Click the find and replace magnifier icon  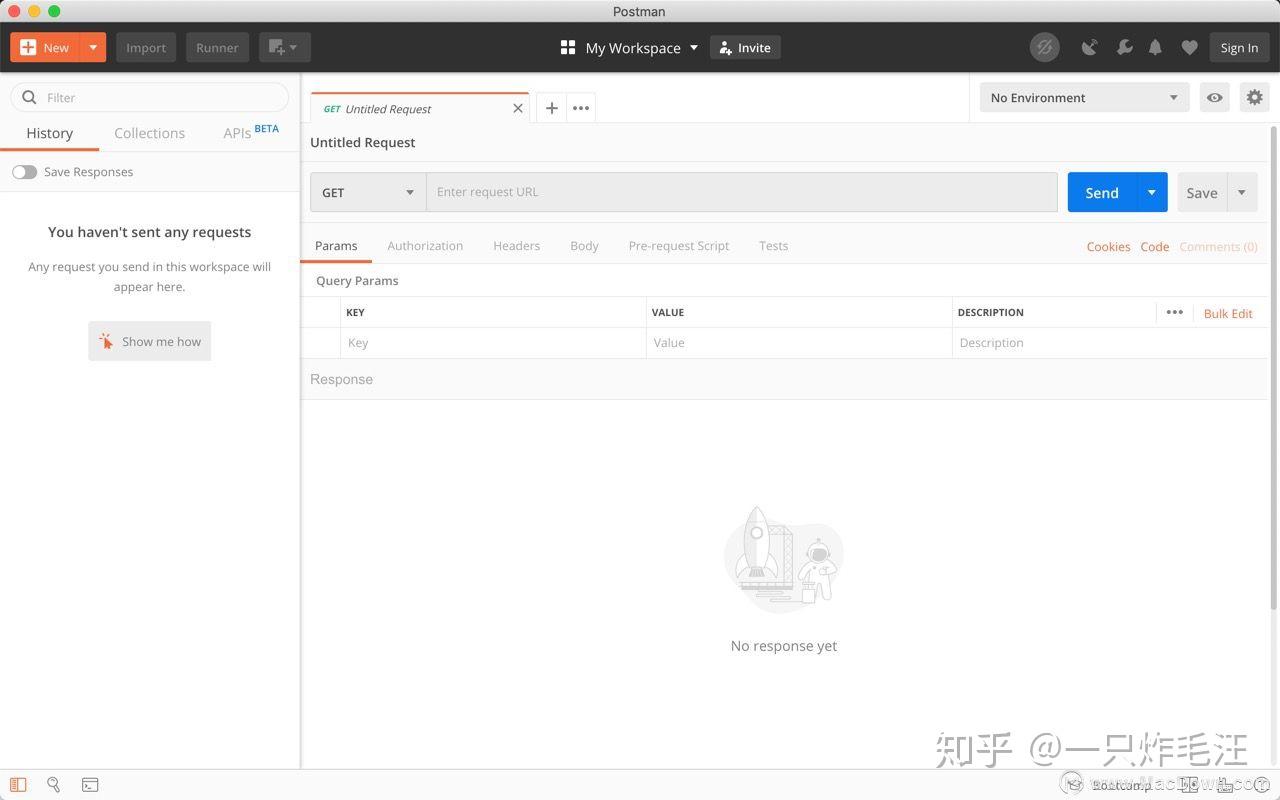coord(53,785)
